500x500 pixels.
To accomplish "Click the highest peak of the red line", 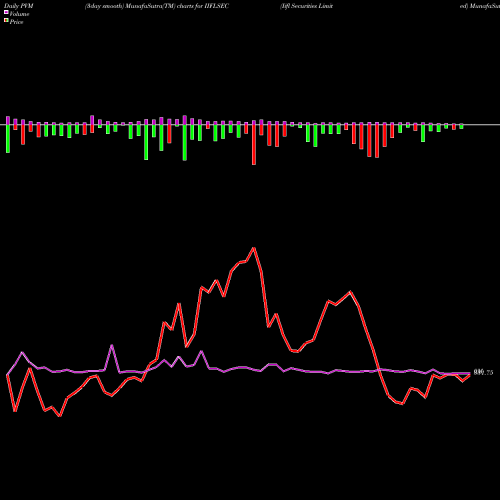I will [254, 248].
